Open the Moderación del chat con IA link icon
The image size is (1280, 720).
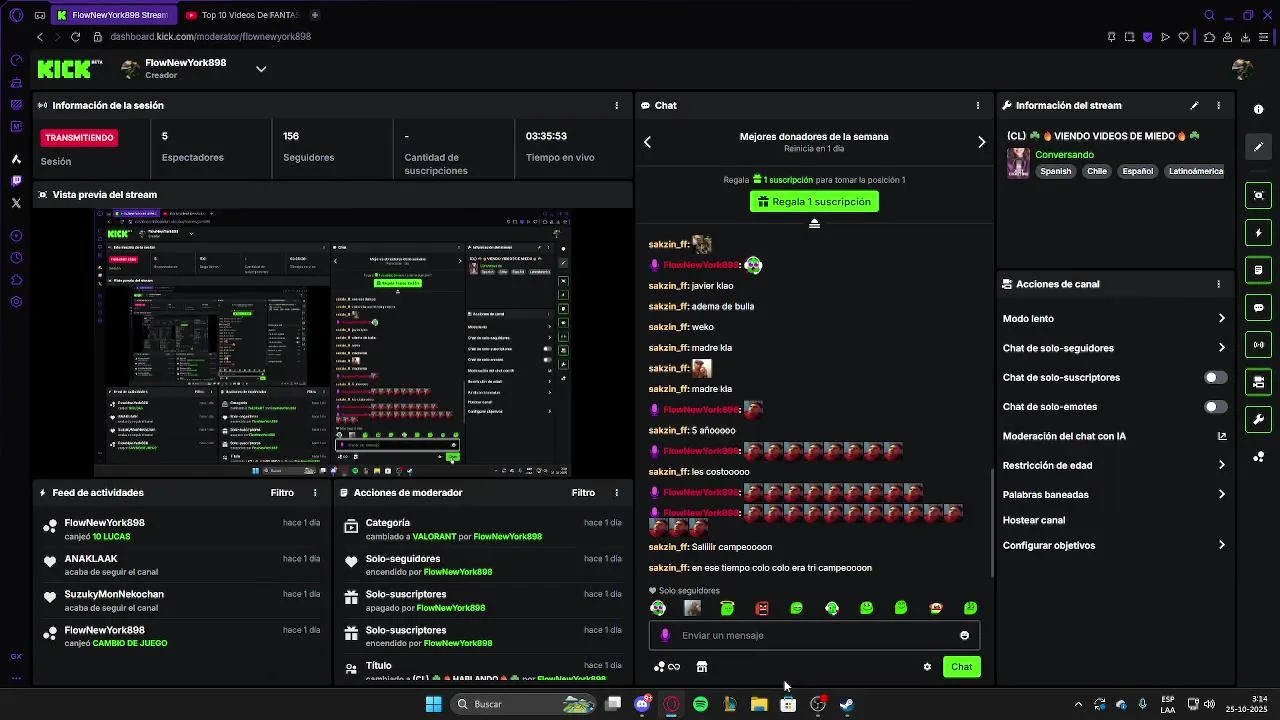point(1222,436)
